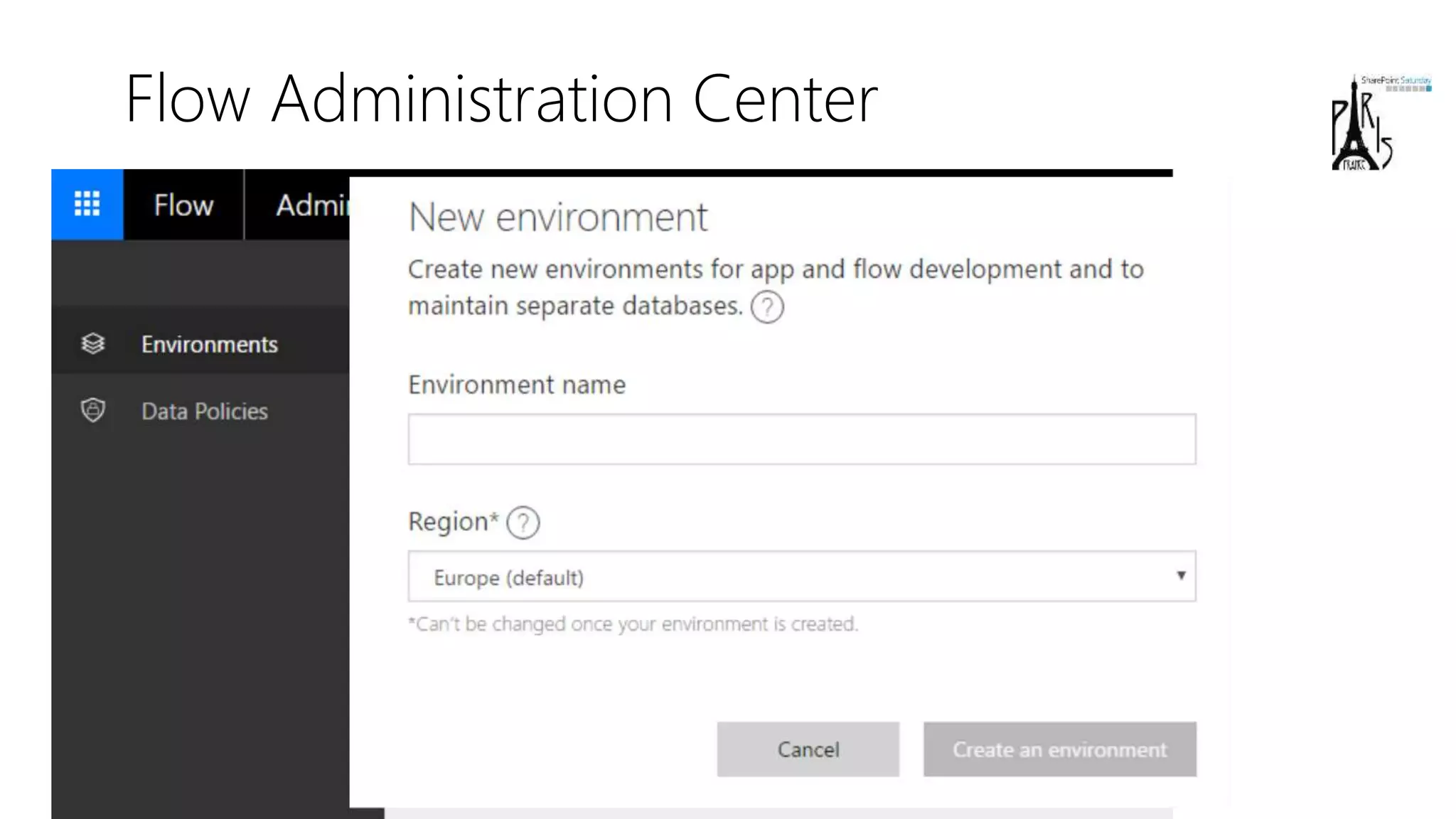Viewport: 1456px width, 819px height.
Task: Click the Region help question mark icon
Action: click(x=523, y=523)
